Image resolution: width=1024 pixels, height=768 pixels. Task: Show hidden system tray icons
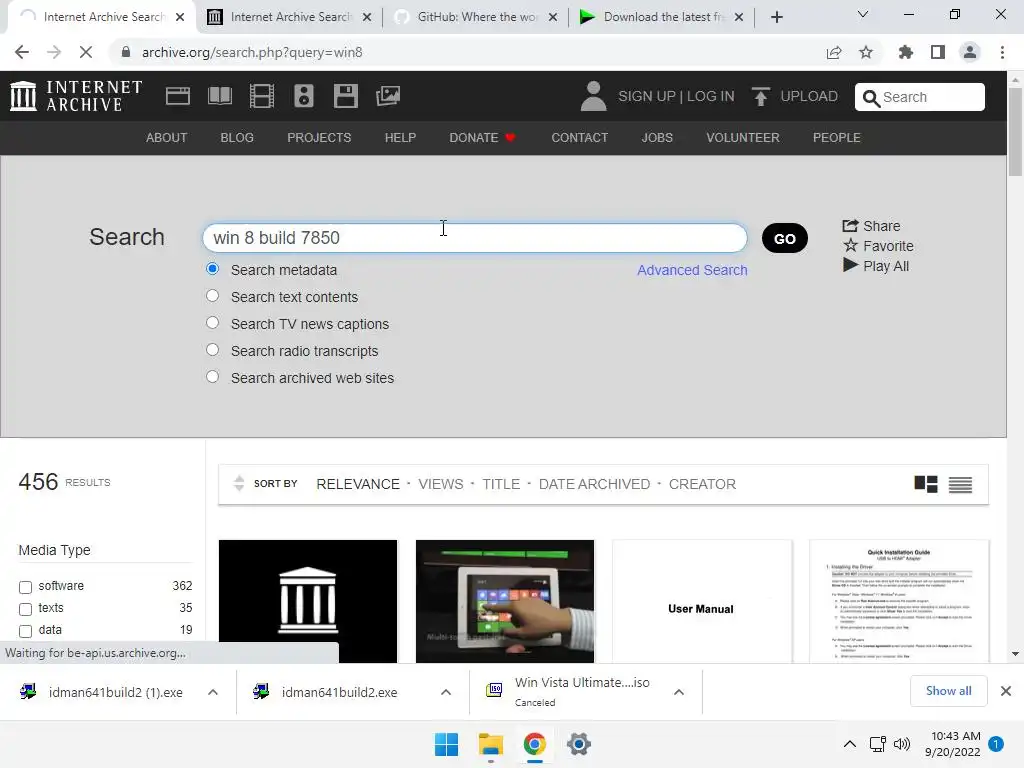(x=850, y=744)
